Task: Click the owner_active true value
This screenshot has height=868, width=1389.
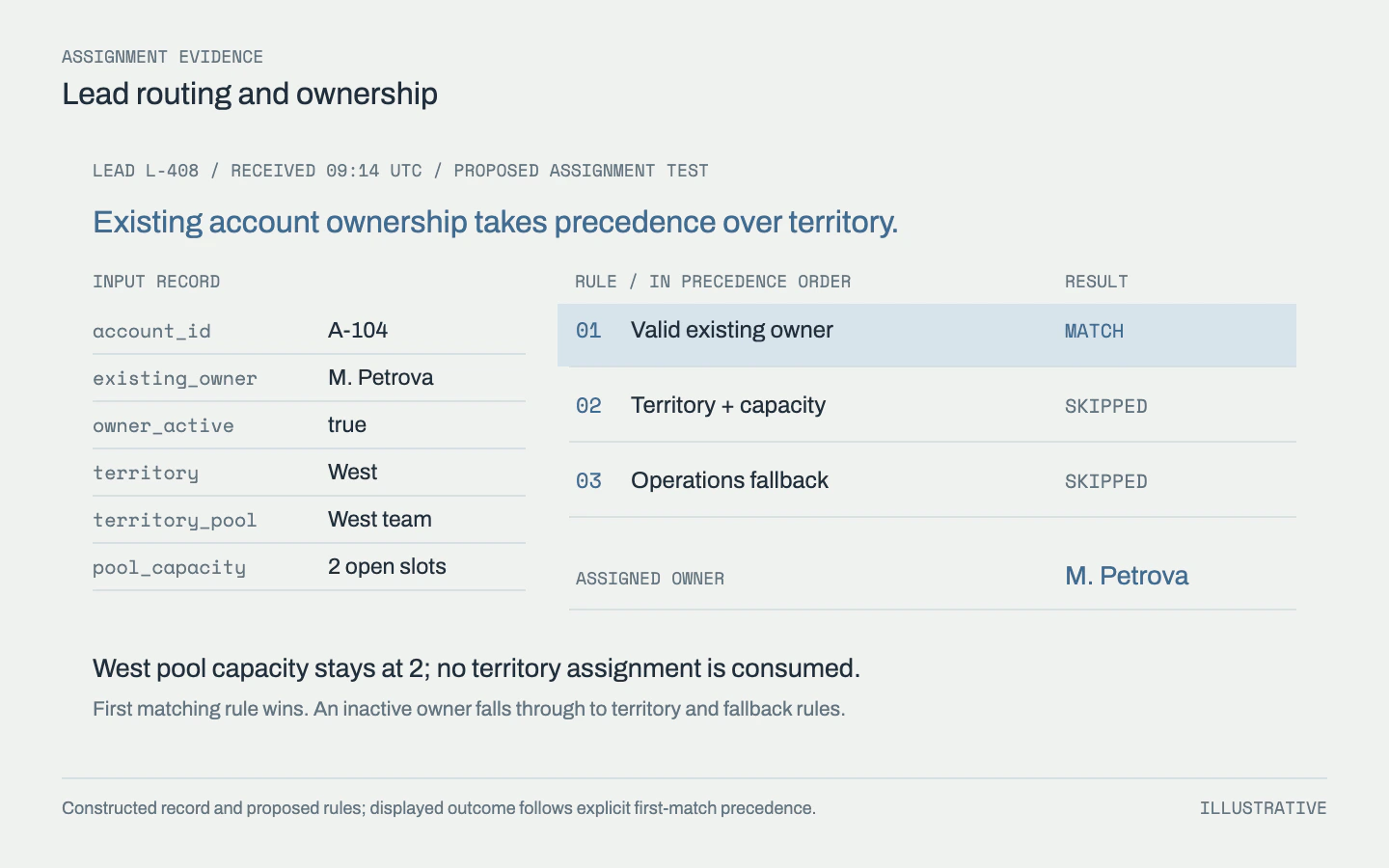Action: coord(347,424)
